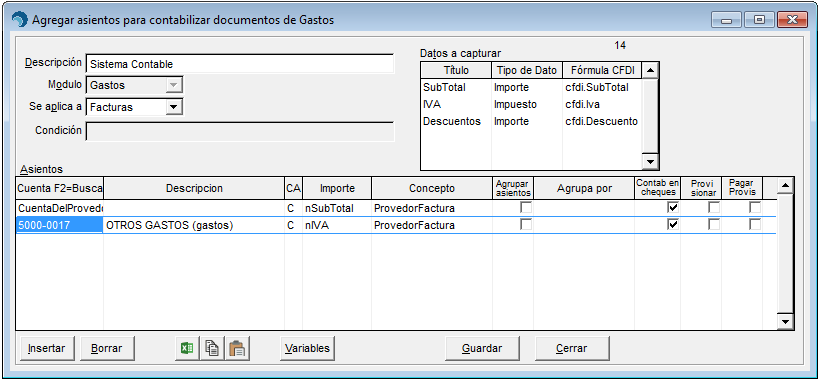This screenshot has width=821, height=381.
Task: Click the down arrow of the Asientos scrollbar
Action: coord(785,321)
